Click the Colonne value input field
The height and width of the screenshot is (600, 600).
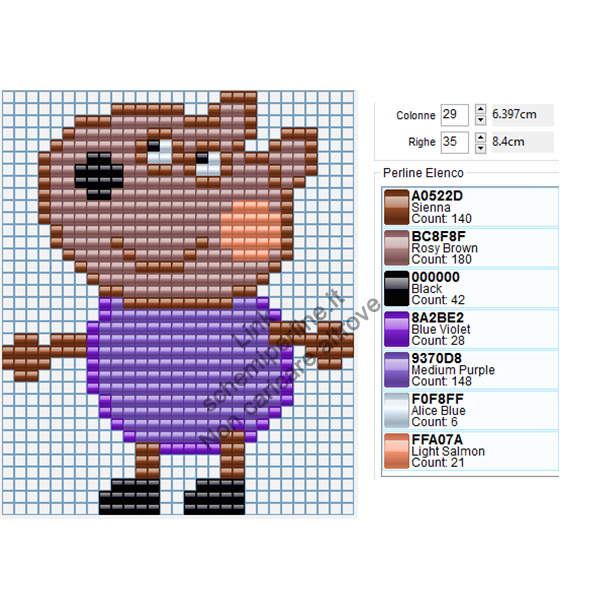click(x=454, y=115)
